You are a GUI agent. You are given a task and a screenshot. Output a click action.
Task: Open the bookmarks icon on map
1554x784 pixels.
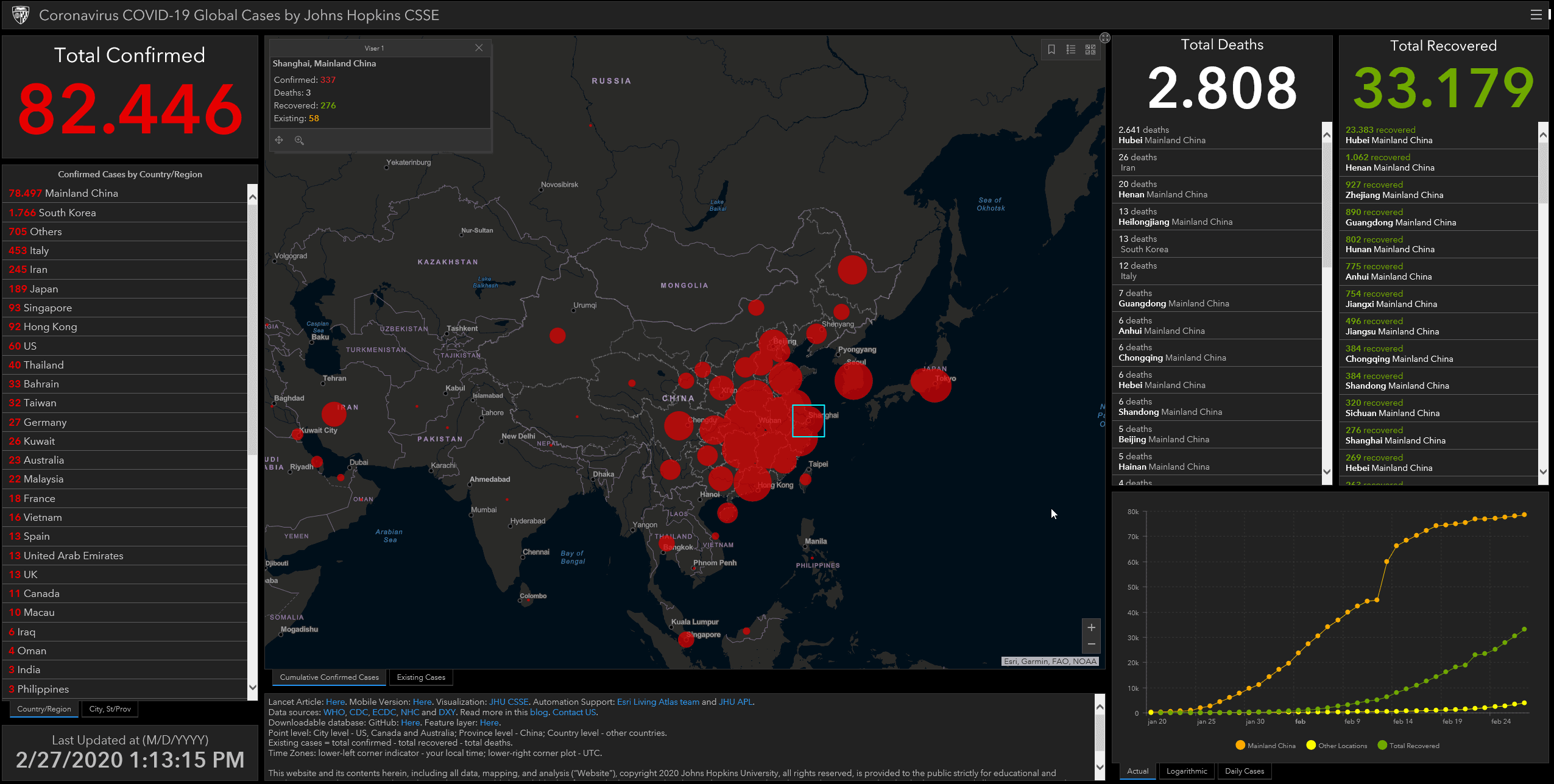click(x=1051, y=49)
